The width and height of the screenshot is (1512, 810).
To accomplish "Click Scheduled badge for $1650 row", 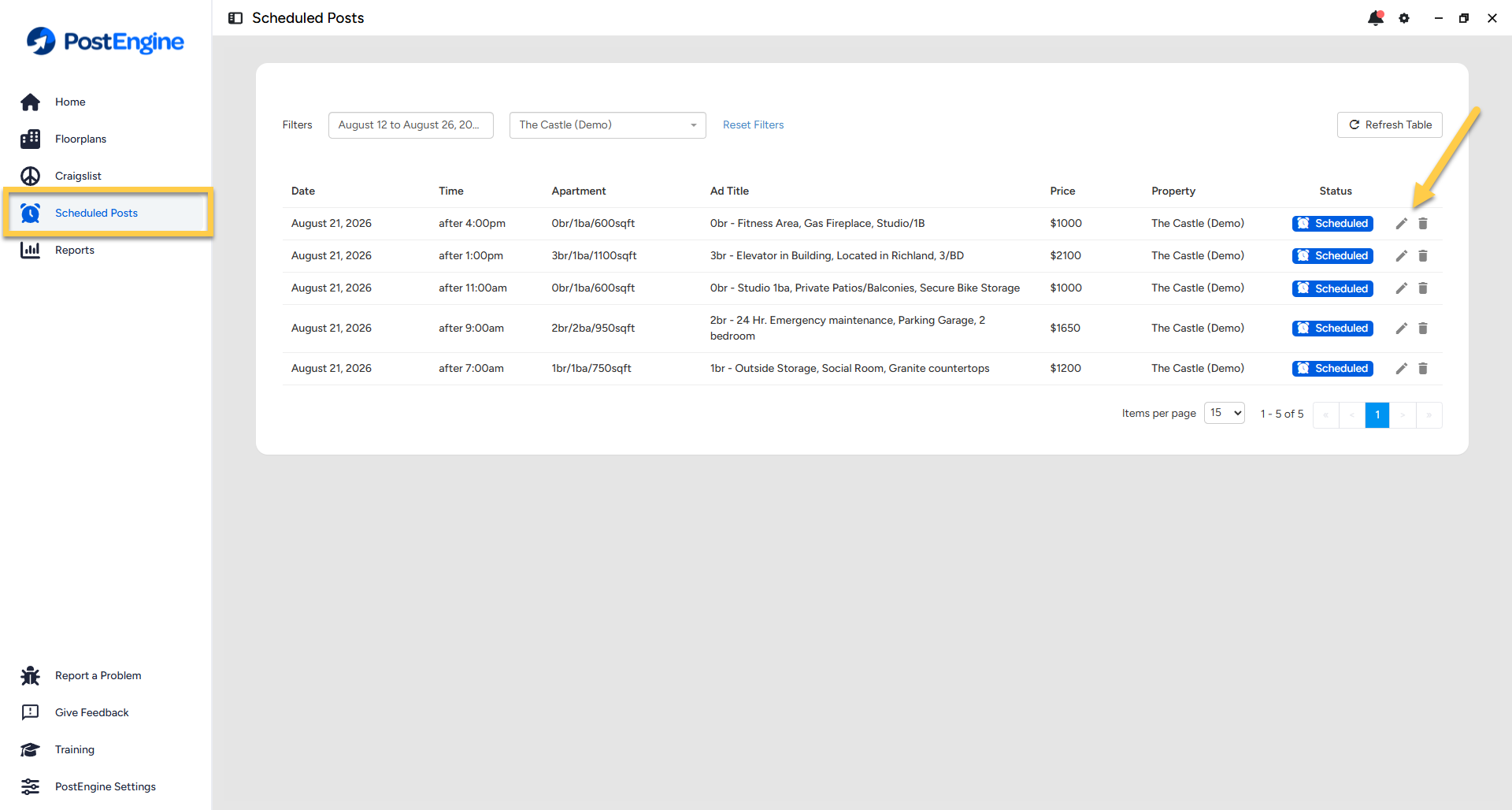I will click(1332, 329).
